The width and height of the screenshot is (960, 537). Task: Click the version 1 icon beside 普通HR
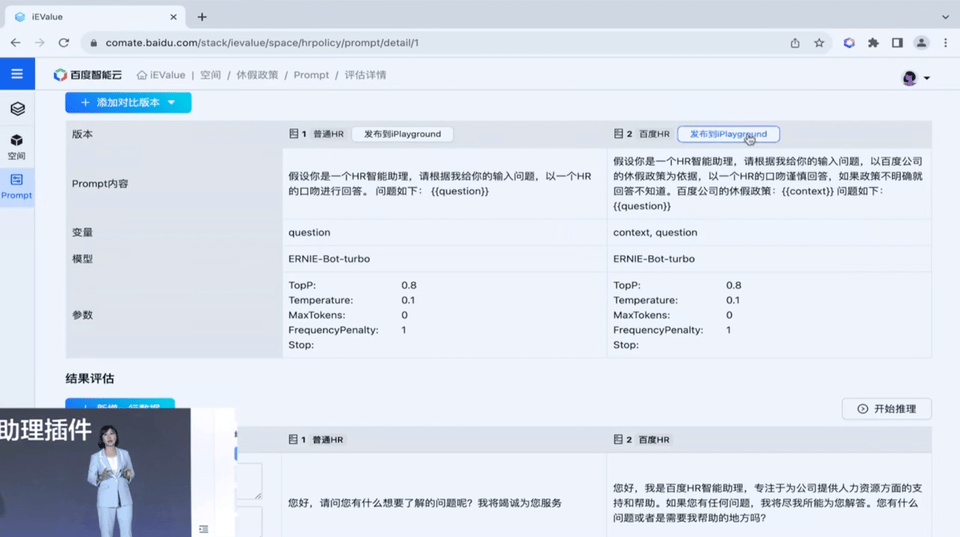pyautogui.click(x=294, y=133)
